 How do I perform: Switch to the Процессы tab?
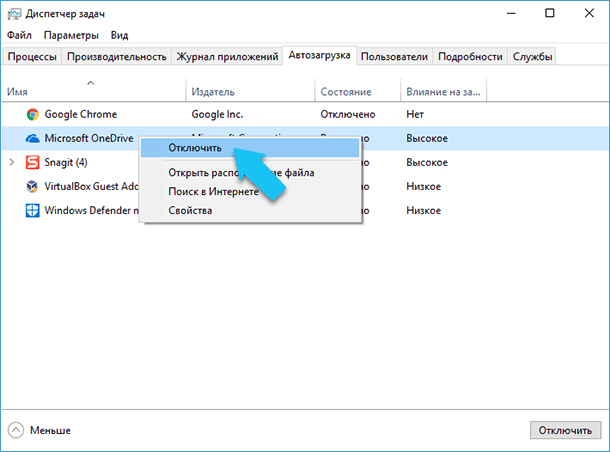tap(32, 57)
